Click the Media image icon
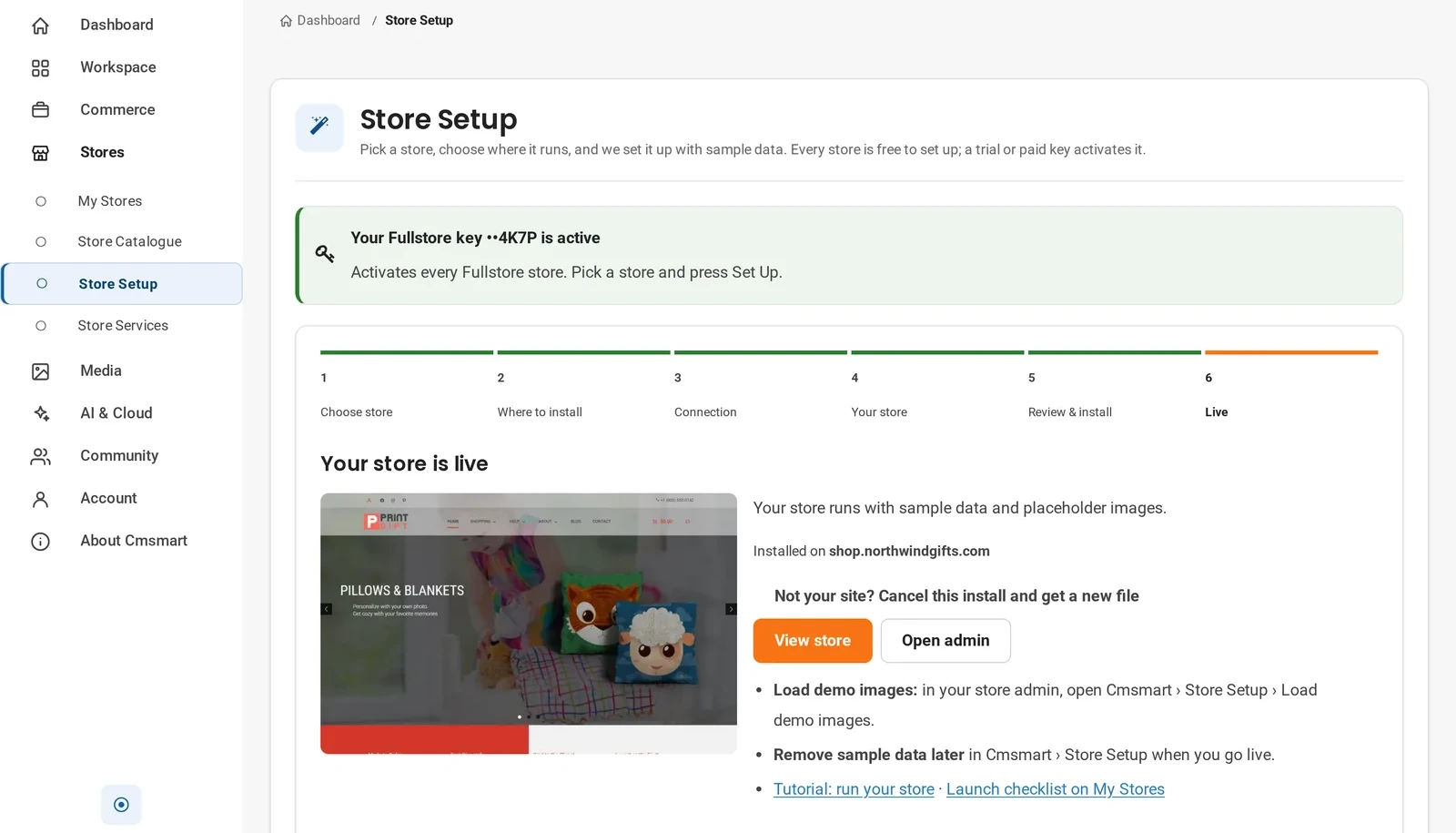 pyautogui.click(x=40, y=371)
